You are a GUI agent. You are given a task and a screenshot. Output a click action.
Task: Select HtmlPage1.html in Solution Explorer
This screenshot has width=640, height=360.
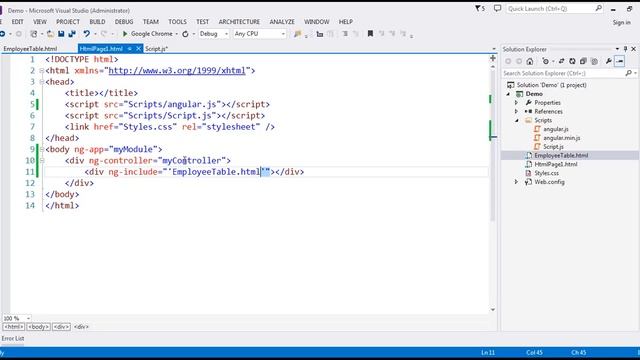point(556,164)
